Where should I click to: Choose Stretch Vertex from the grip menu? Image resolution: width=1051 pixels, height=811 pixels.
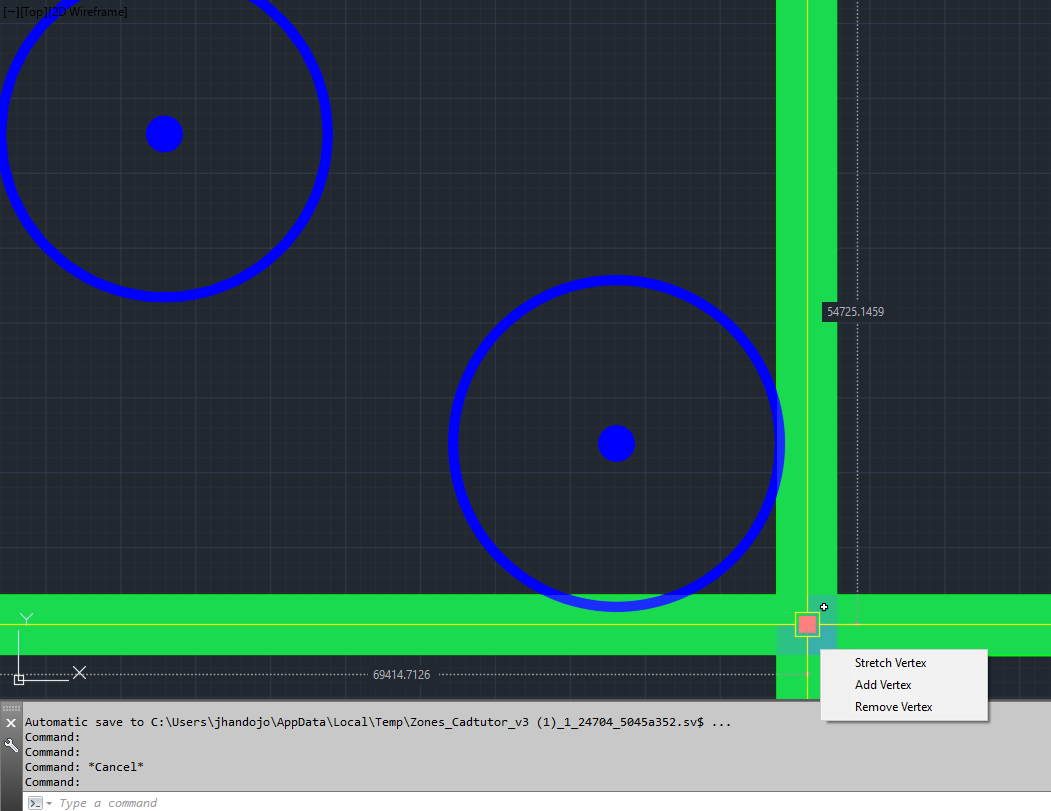(890, 663)
